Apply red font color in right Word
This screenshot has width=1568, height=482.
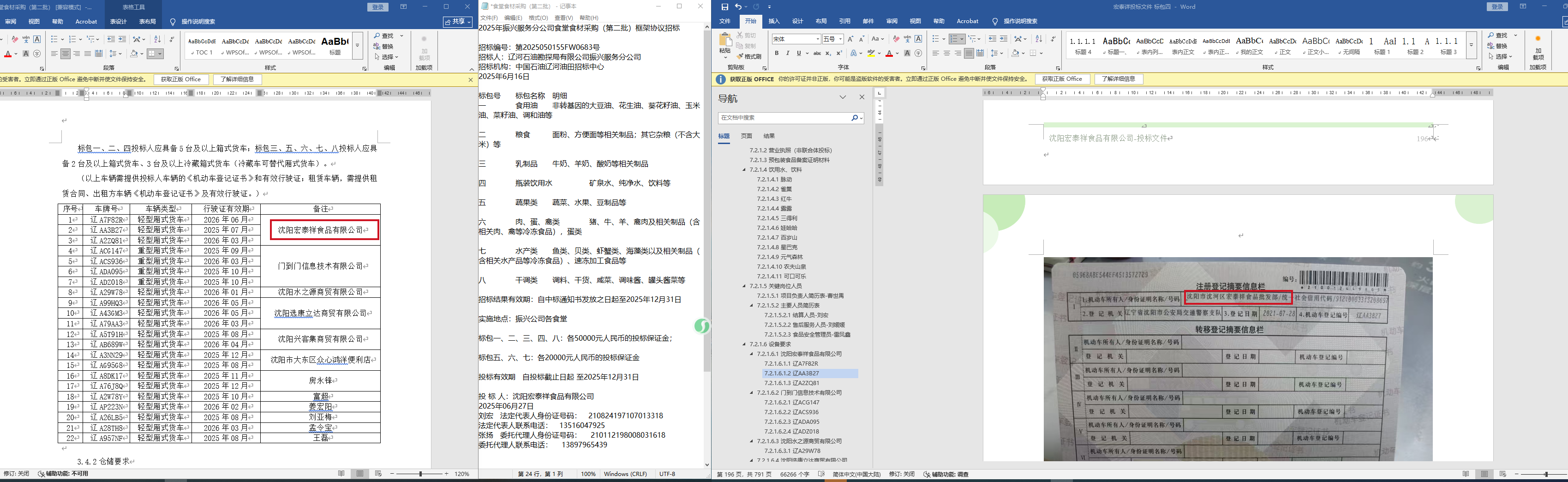coord(889,54)
